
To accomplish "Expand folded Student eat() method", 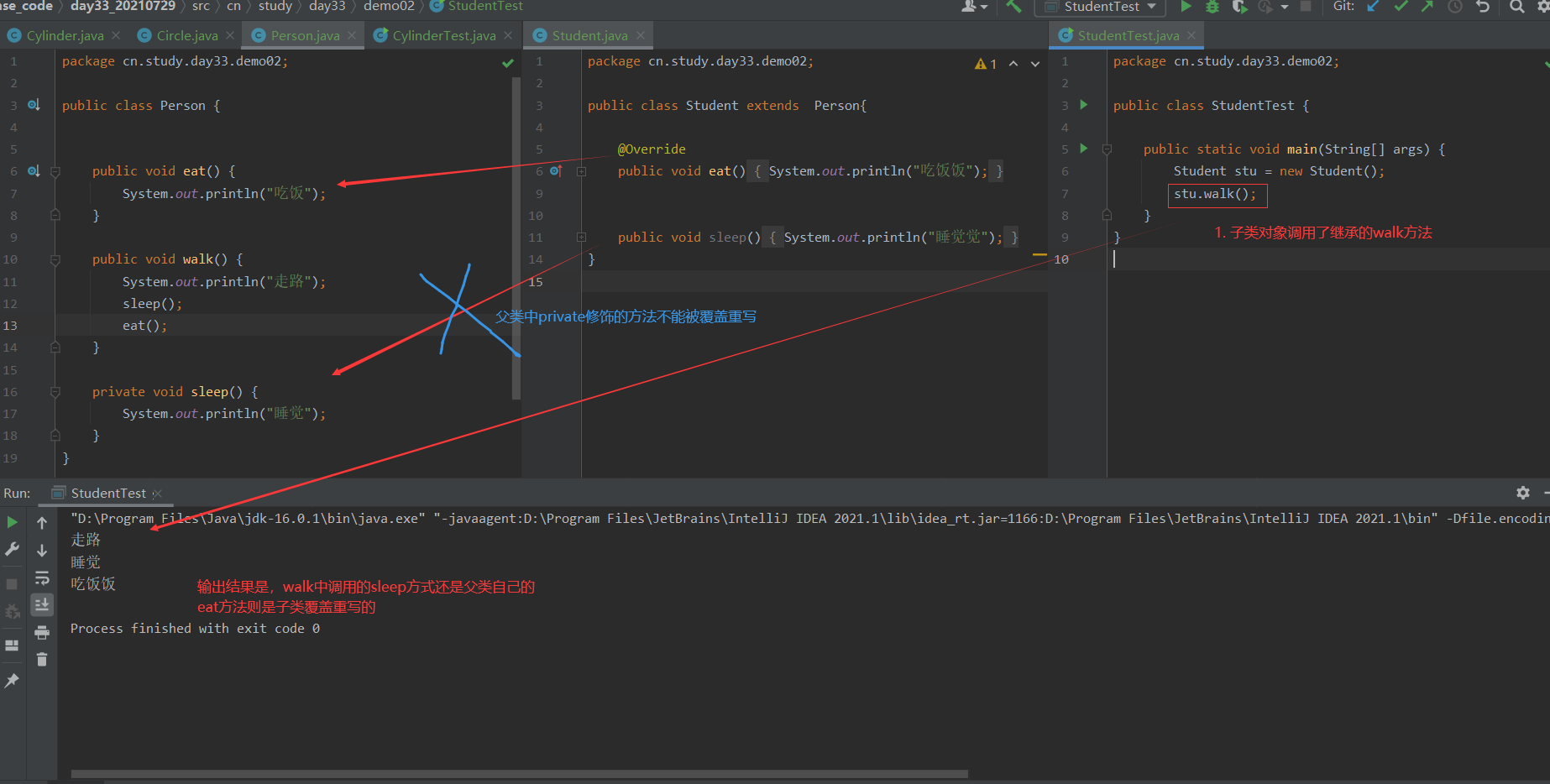I will [581, 171].
